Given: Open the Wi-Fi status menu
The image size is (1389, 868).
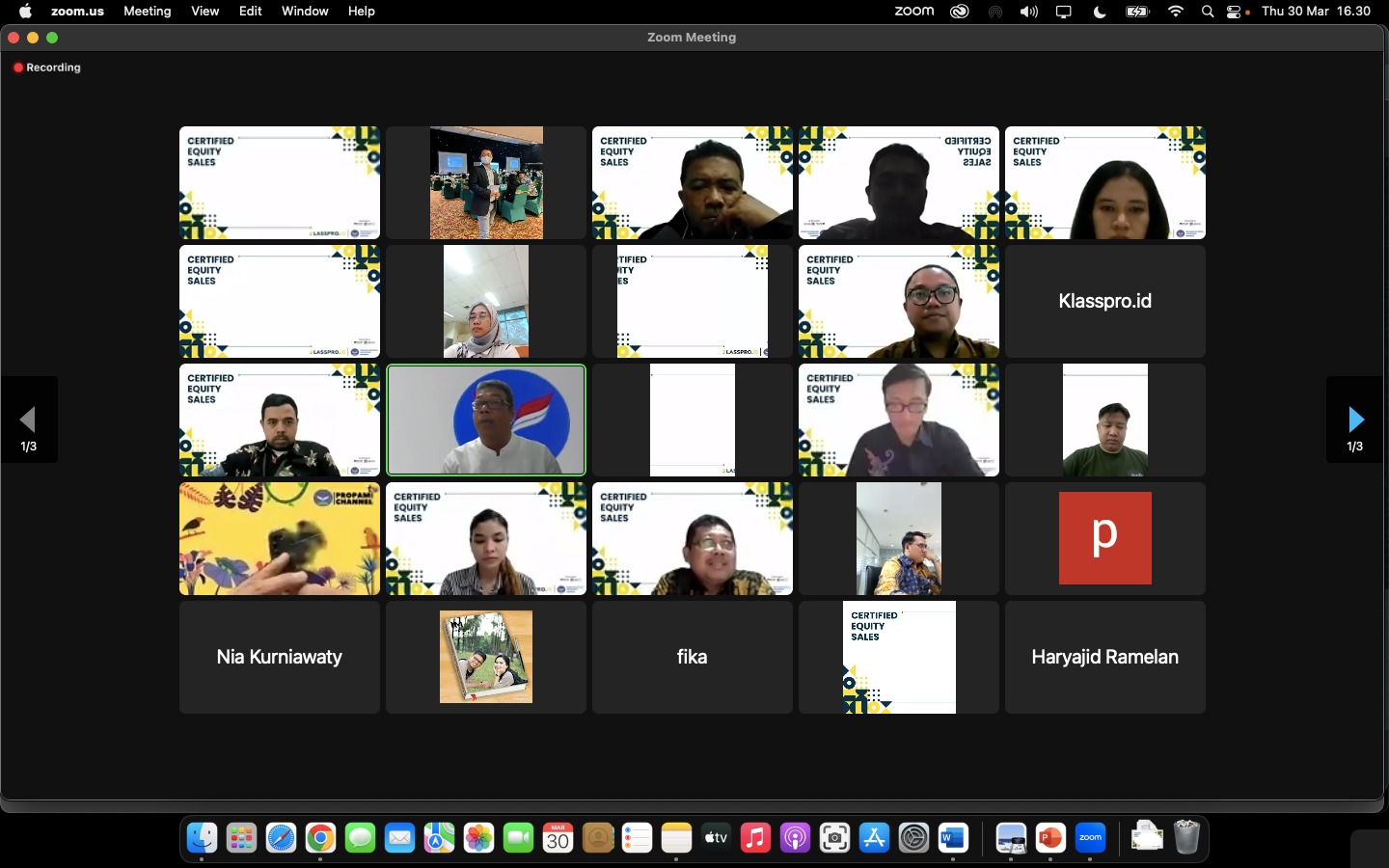Looking at the screenshot, I should pyautogui.click(x=1176, y=12).
